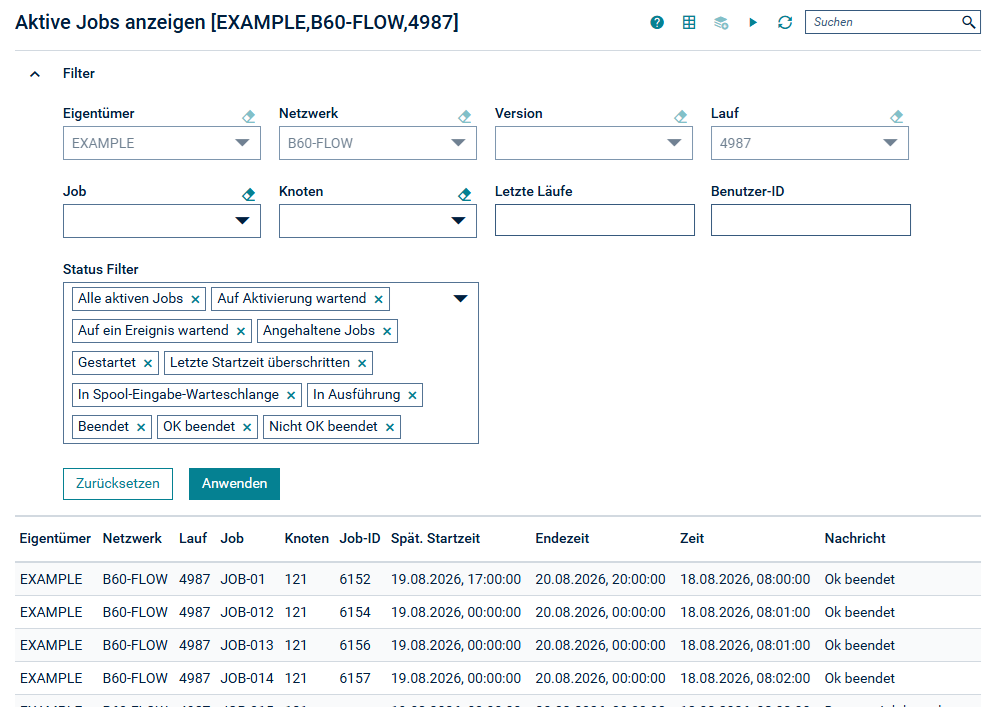Click the stacked layers icon in header
Image resolution: width=998 pixels, height=707 pixels.
click(x=721, y=23)
